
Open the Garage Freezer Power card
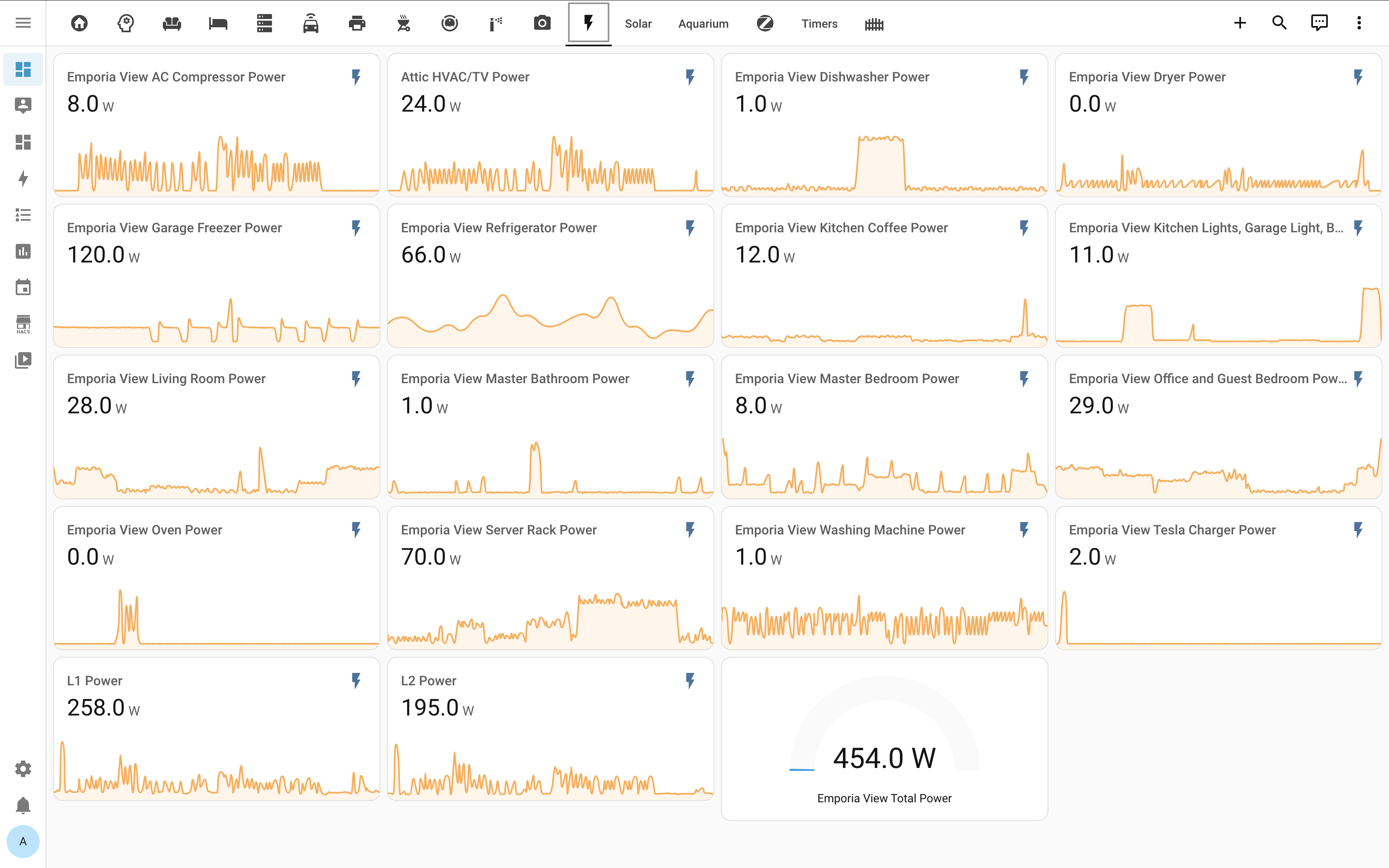pyautogui.click(x=216, y=276)
